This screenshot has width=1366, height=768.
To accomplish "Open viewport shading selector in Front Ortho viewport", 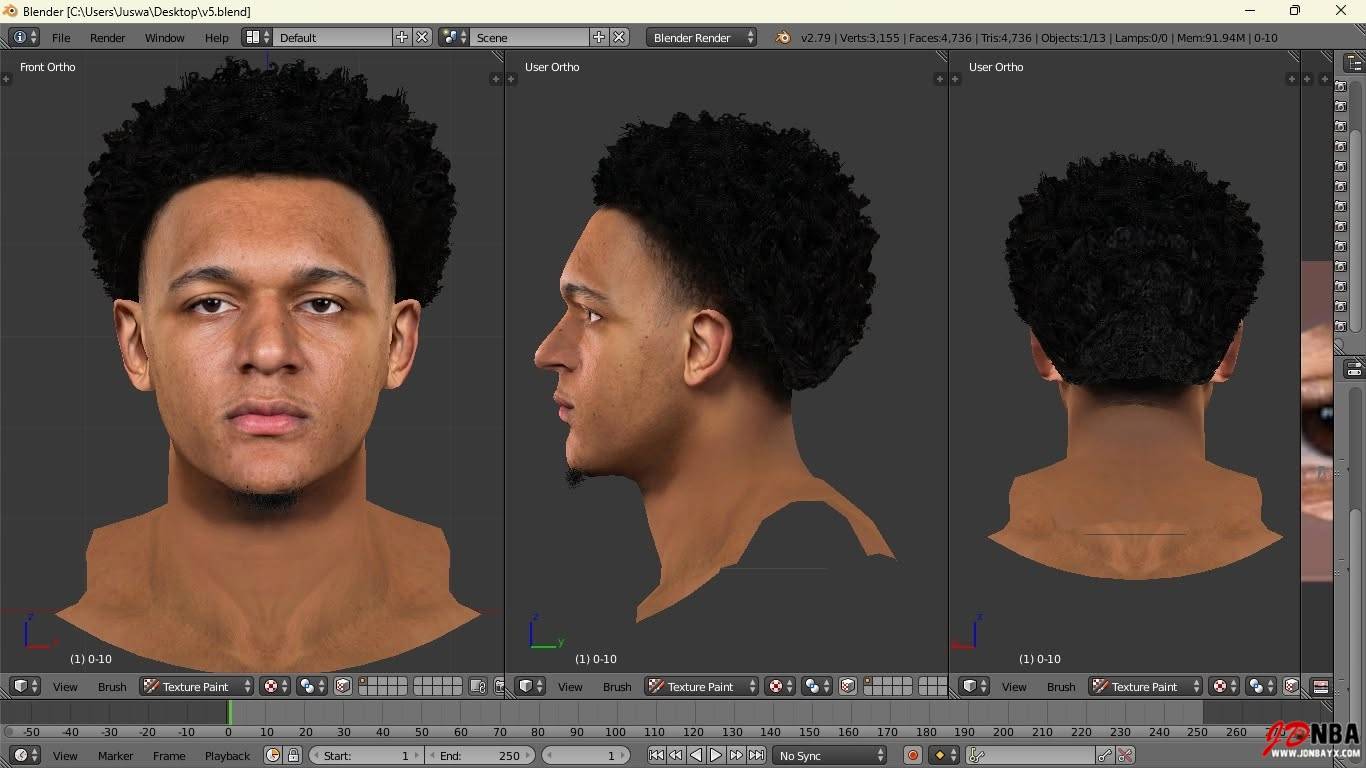I will [x=275, y=686].
